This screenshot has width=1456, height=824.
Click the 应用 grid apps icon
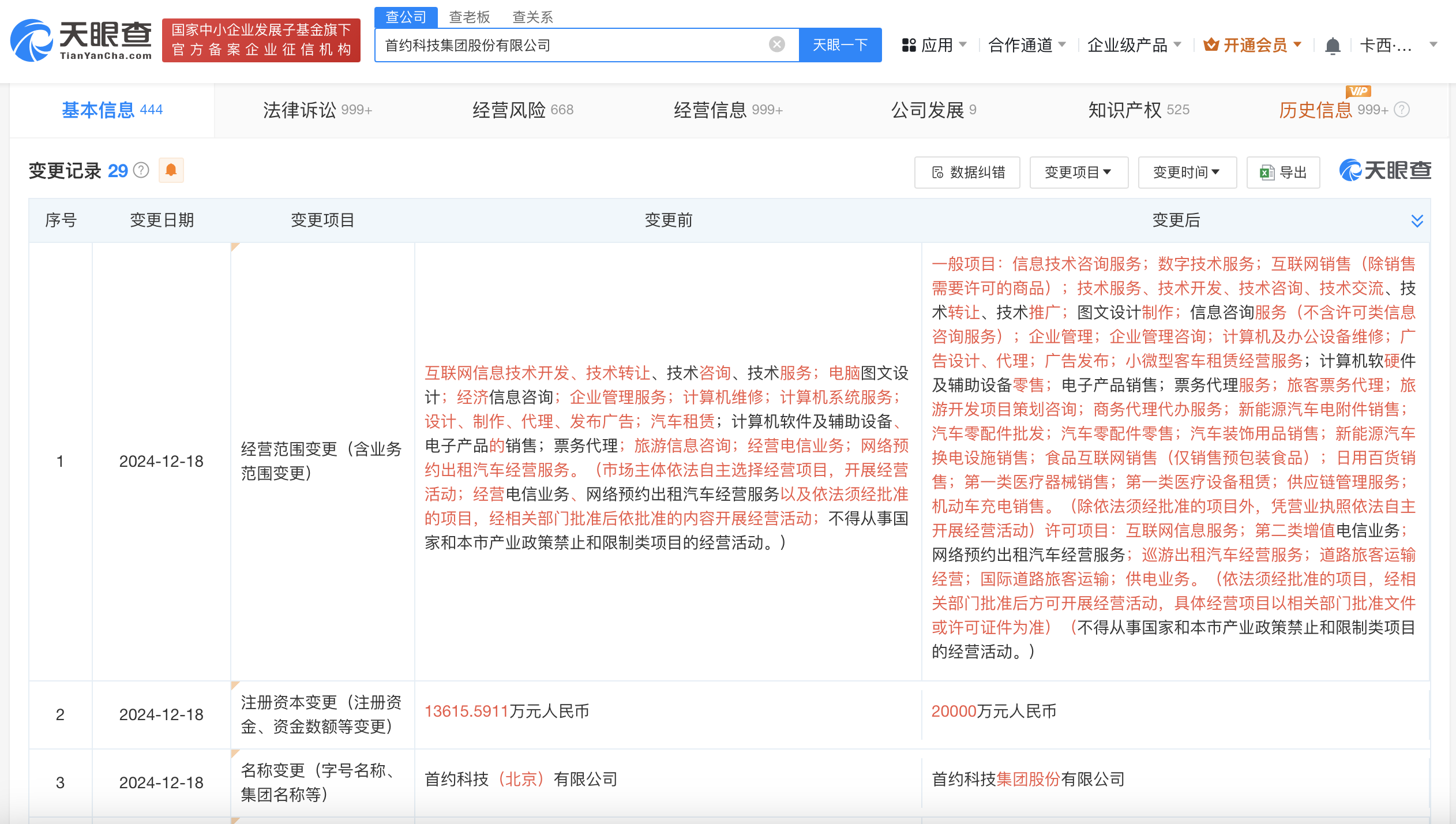(x=909, y=45)
